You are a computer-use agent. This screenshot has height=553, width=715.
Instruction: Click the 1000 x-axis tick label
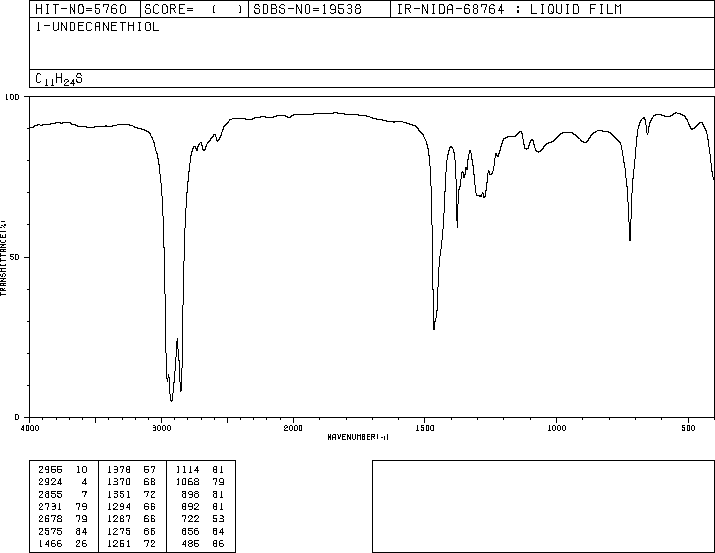(x=556, y=428)
